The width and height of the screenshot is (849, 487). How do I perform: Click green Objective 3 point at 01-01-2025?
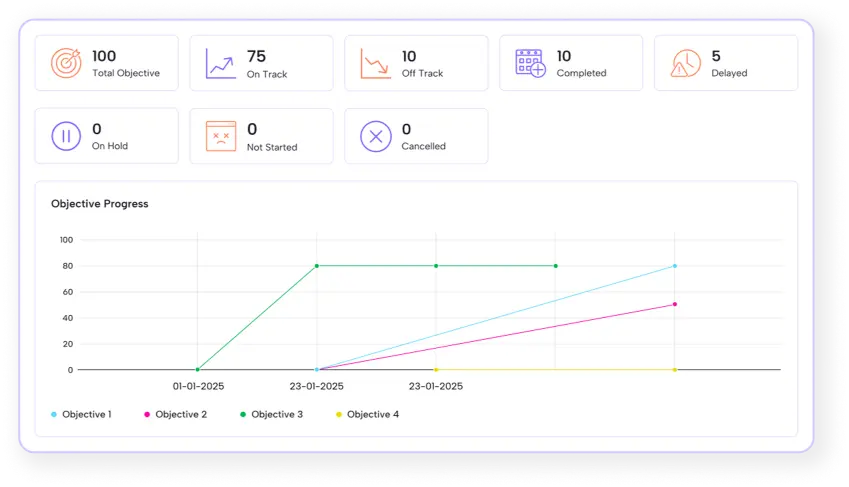point(197,370)
